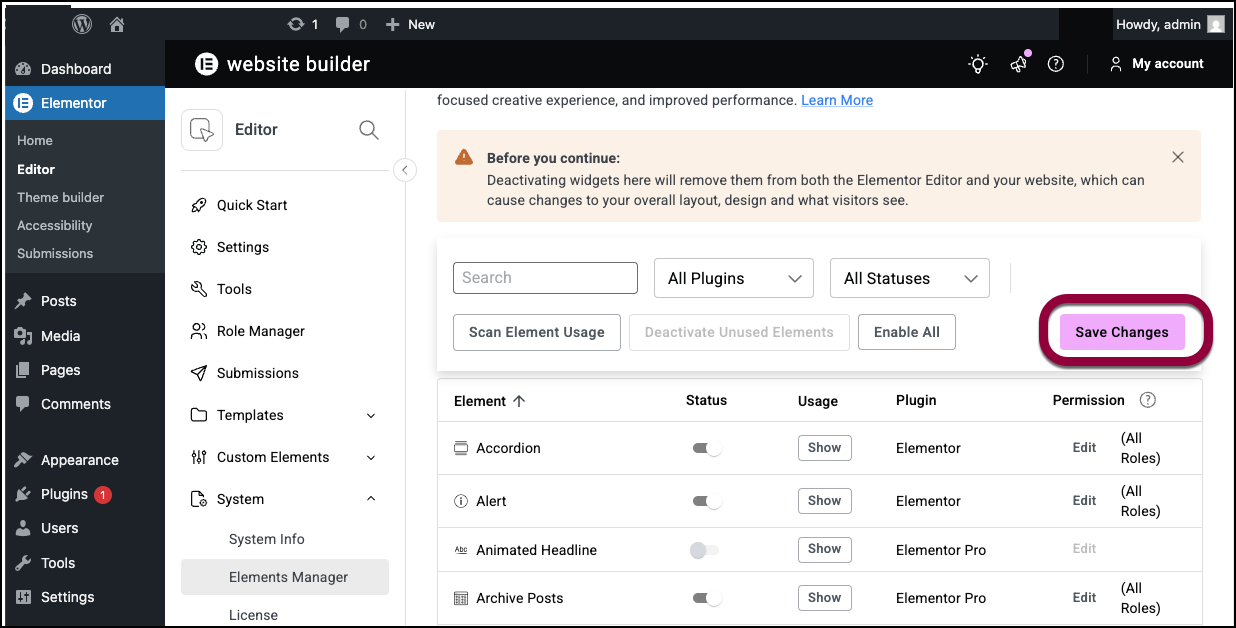Screen dimensions: 1236x628
Task: Enable the Animated Headline element
Action: pyautogui.click(x=704, y=550)
